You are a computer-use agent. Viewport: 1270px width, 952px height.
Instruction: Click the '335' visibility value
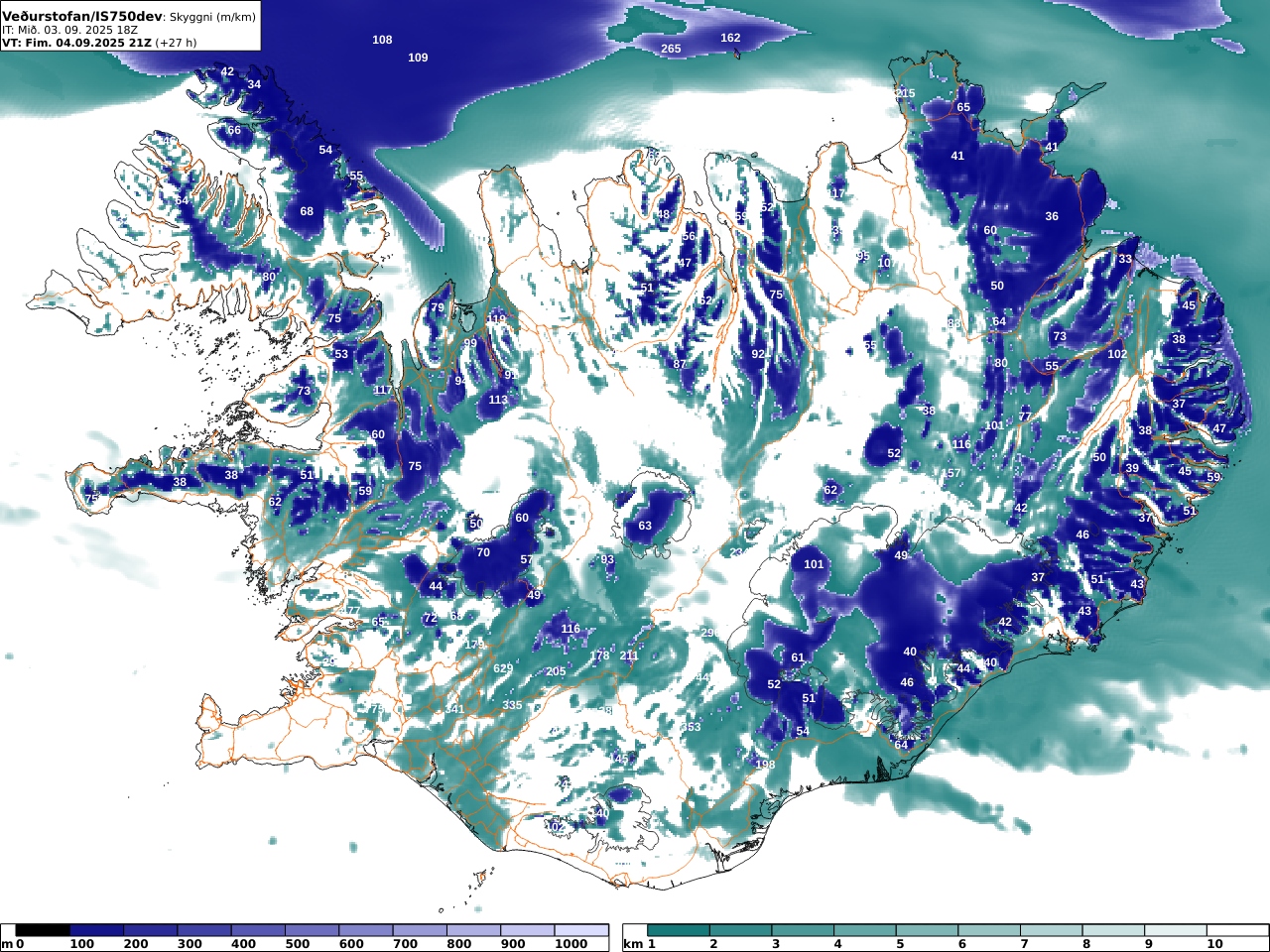click(x=512, y=705)
